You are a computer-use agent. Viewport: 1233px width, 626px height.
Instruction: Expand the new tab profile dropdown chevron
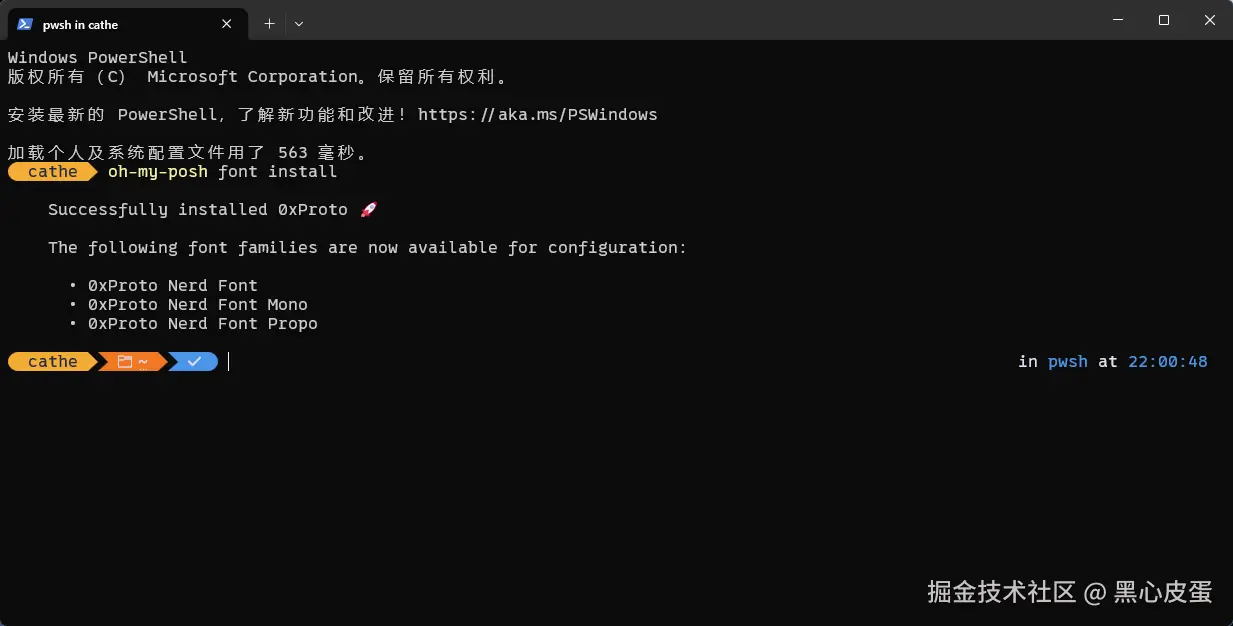(x=299, y=23)
